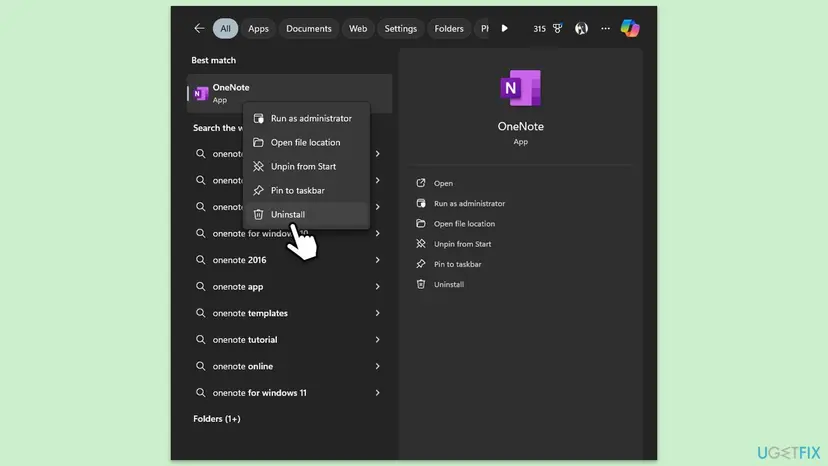Open the user profile avatar icon

tap(581, 29)
